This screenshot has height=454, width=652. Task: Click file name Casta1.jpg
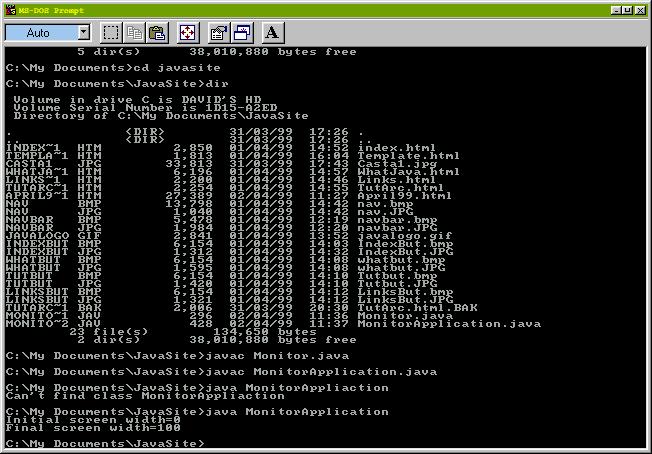click(x=397, y=163)
